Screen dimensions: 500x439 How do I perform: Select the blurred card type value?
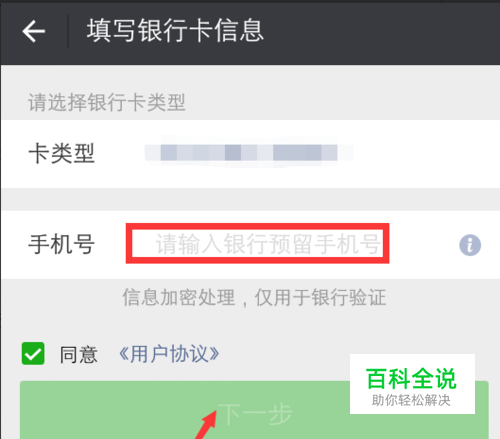coord(249,153)
